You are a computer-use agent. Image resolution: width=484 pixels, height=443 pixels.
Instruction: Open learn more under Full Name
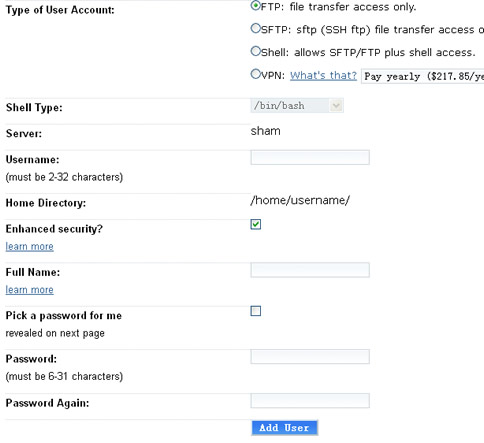(30, 290)
